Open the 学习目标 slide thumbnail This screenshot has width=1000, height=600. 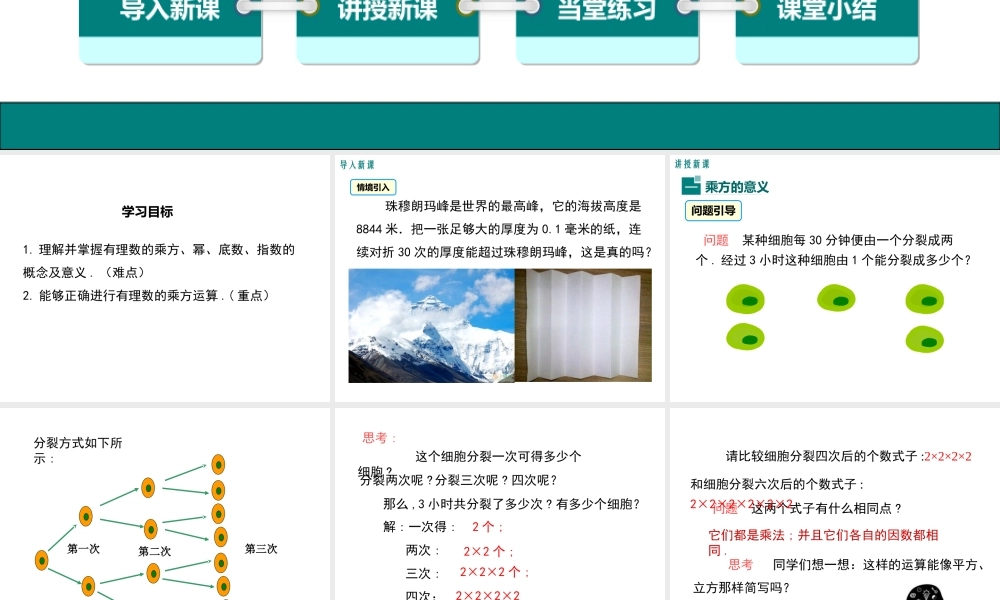pos(165,278)
